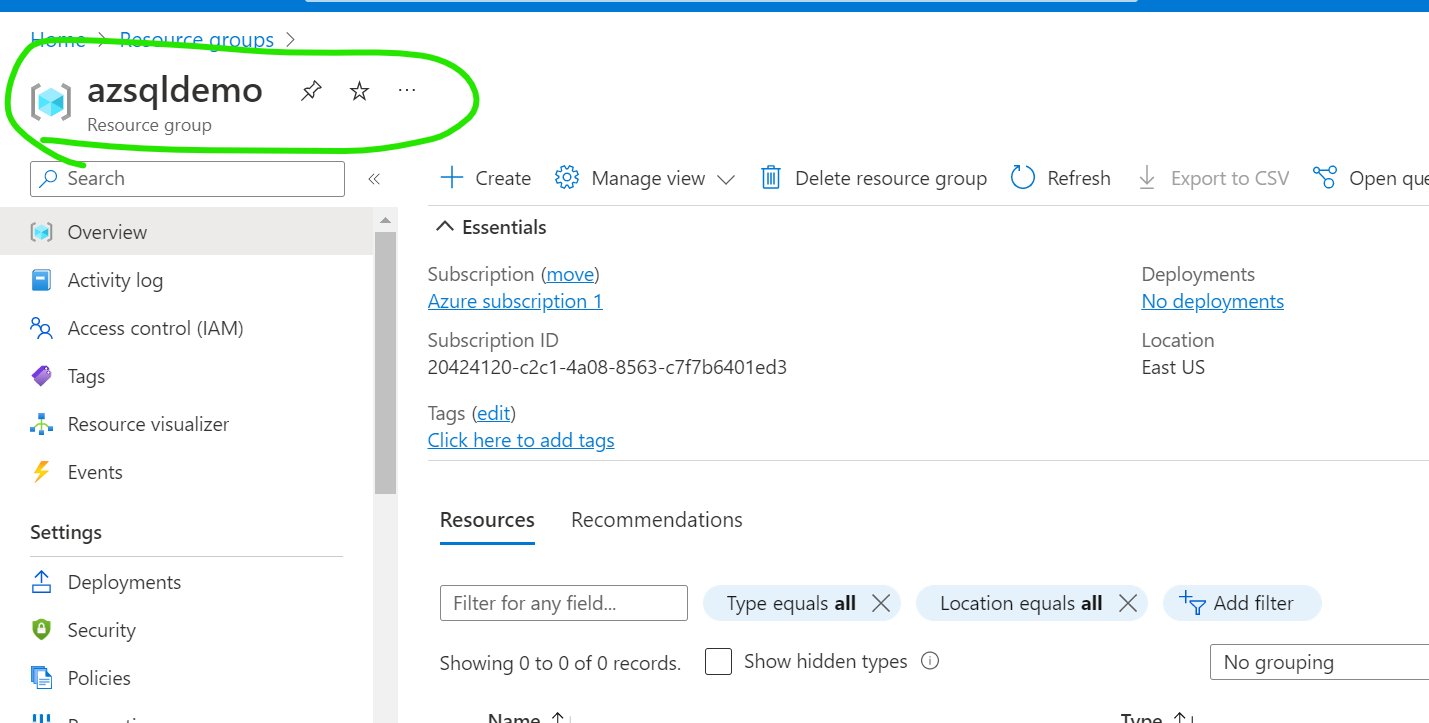The width and height of the screenshot is (1429, 723).
Task: Open the Manage view dropdown
Action: pyautogui.click(x=645, y=178)
